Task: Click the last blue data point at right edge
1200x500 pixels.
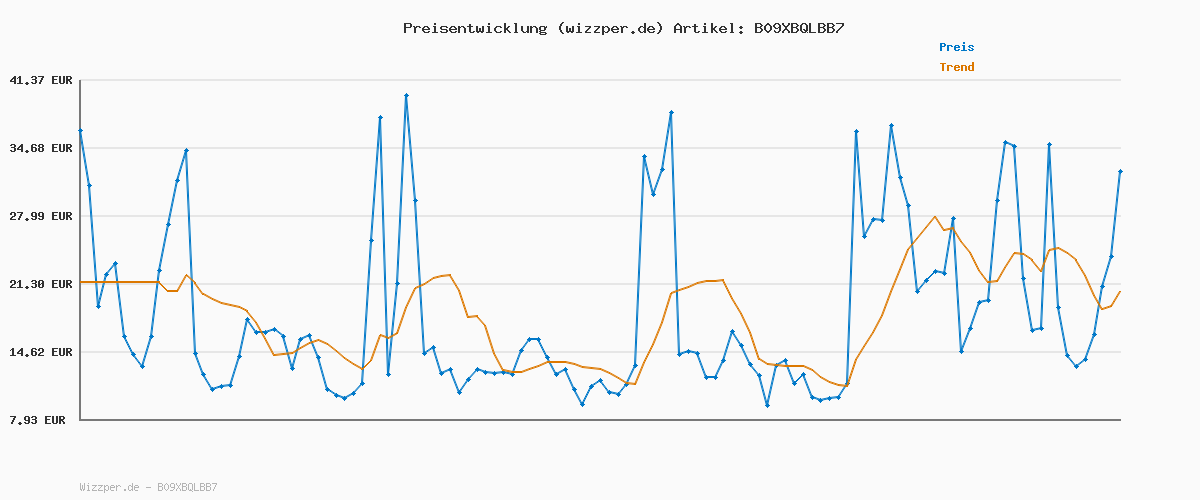Action: click(x=1120, y=172)
